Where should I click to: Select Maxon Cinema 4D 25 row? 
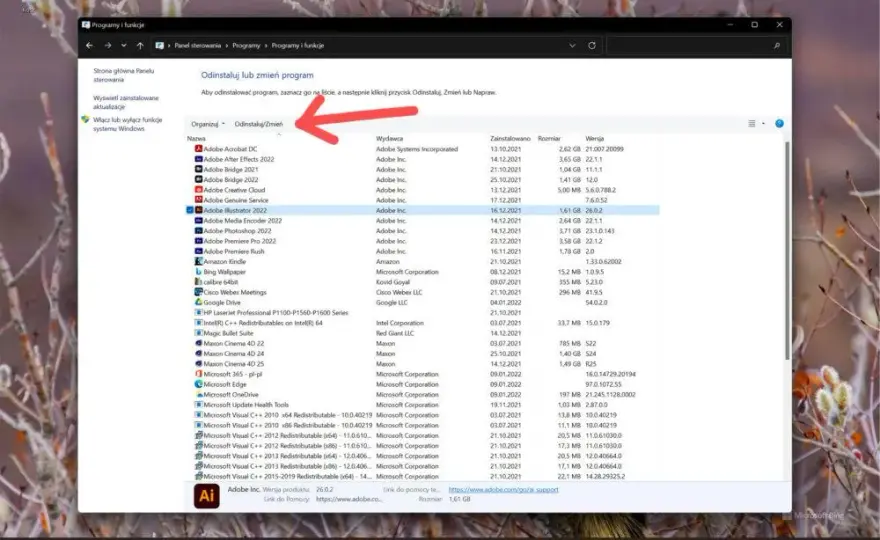pos(423,364)
